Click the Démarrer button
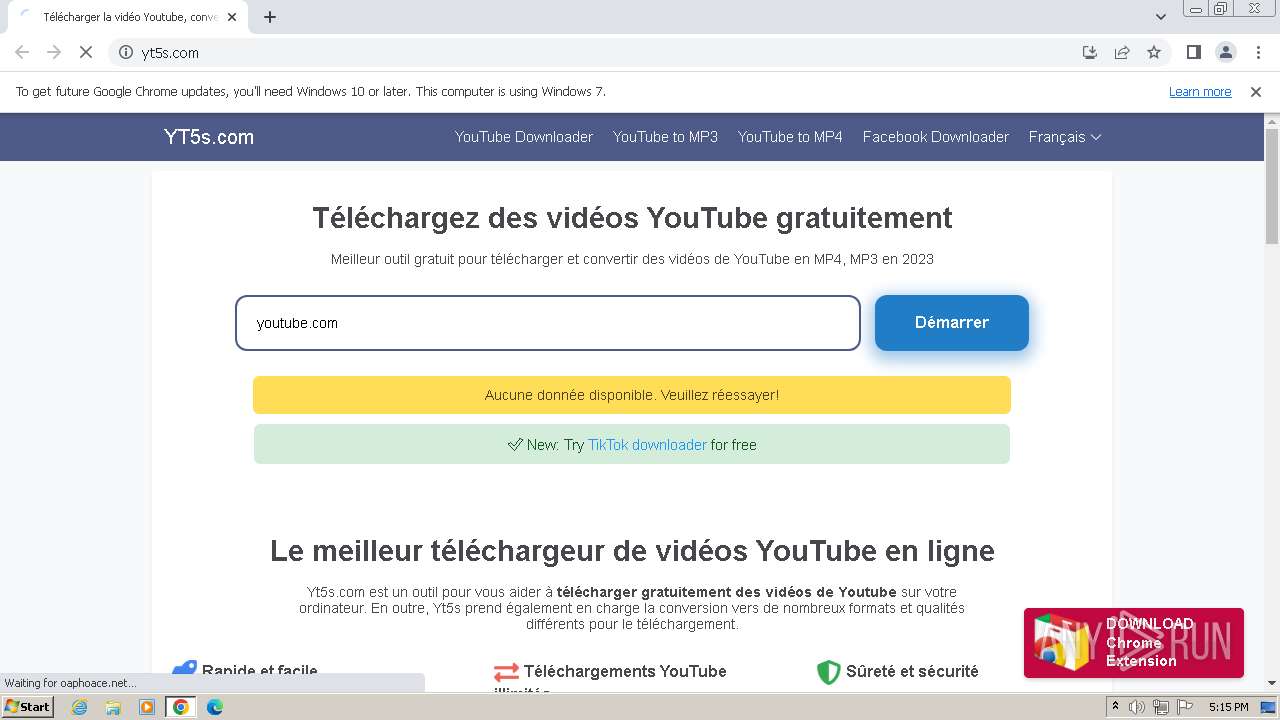 pyautogui.click(x=952, y=323)
